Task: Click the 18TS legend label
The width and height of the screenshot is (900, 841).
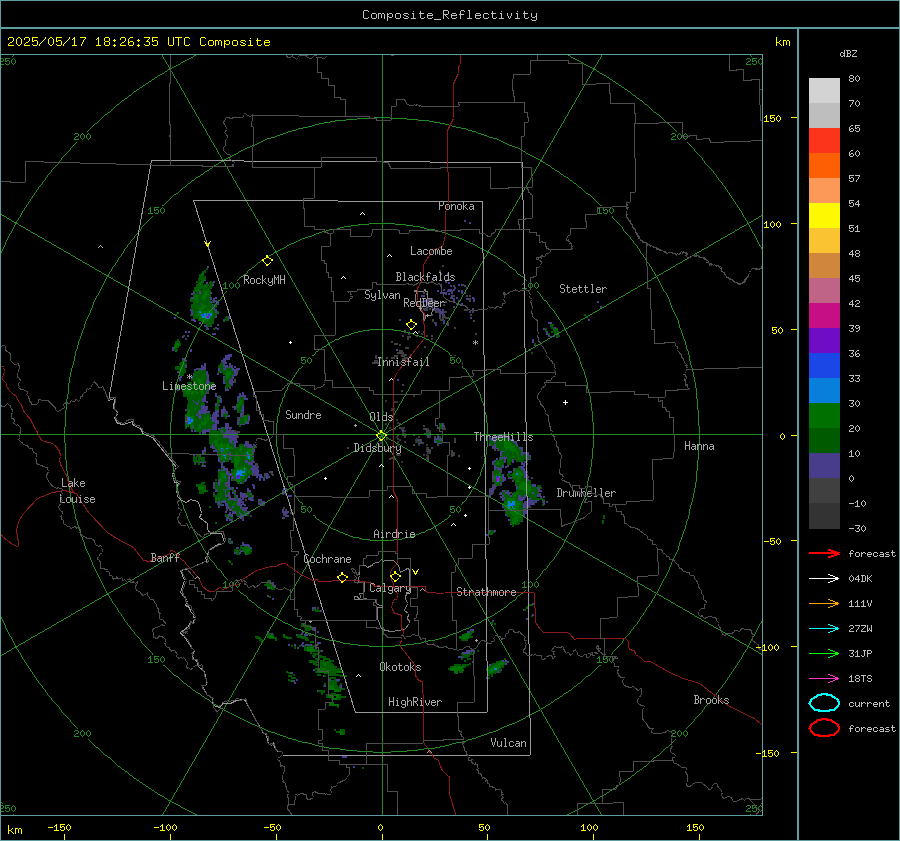Action: pos(860,679)
